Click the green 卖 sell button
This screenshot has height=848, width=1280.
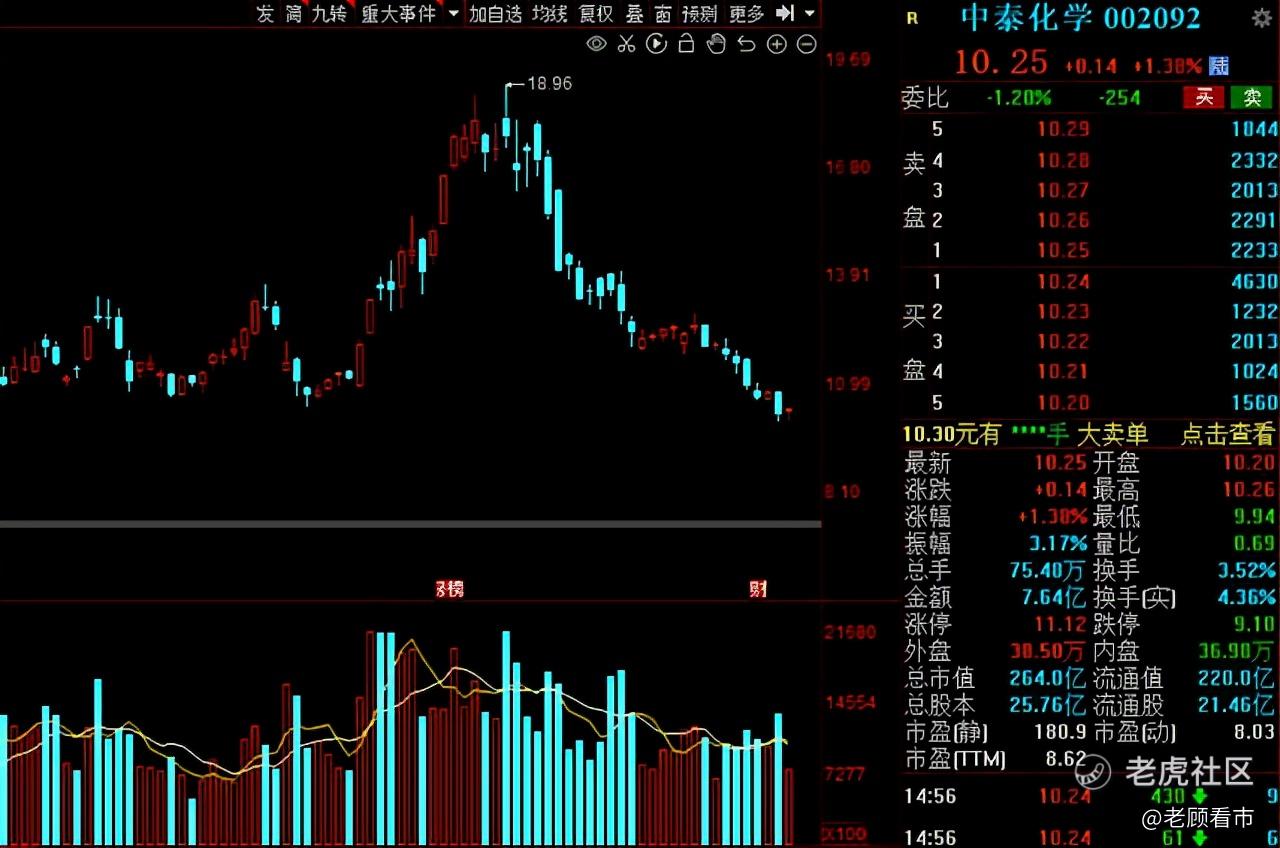pos(1251,97)
